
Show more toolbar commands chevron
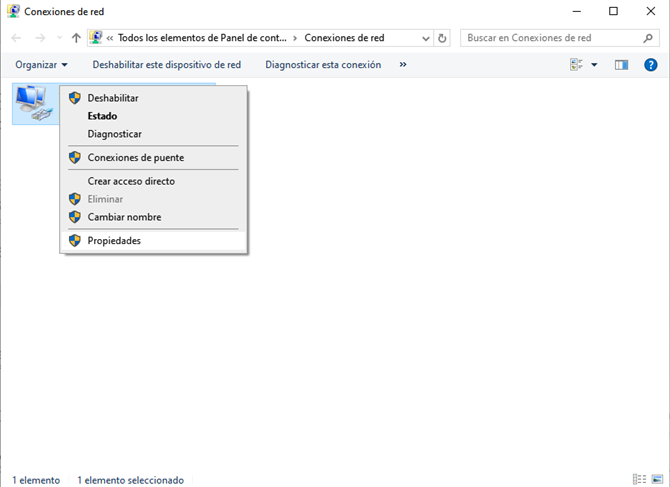tap(403, 65)
